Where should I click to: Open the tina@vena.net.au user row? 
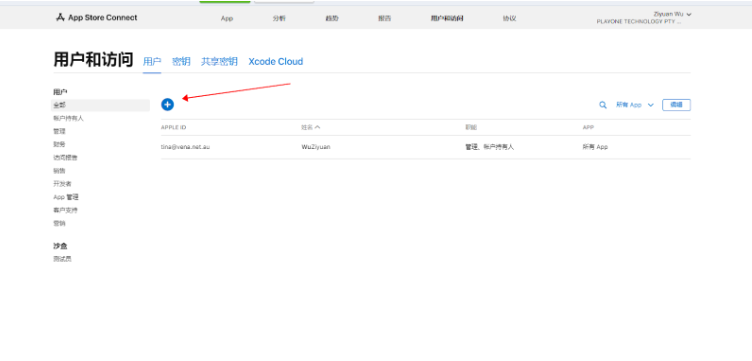click(x=425, y=147)
